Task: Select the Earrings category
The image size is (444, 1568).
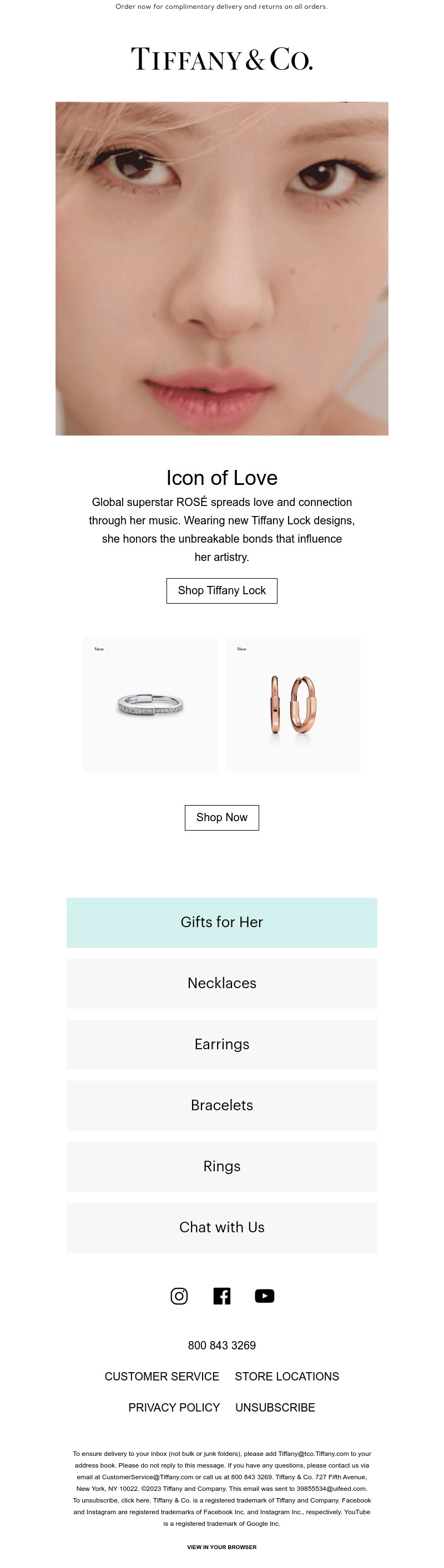Action: coord(221,1044)
